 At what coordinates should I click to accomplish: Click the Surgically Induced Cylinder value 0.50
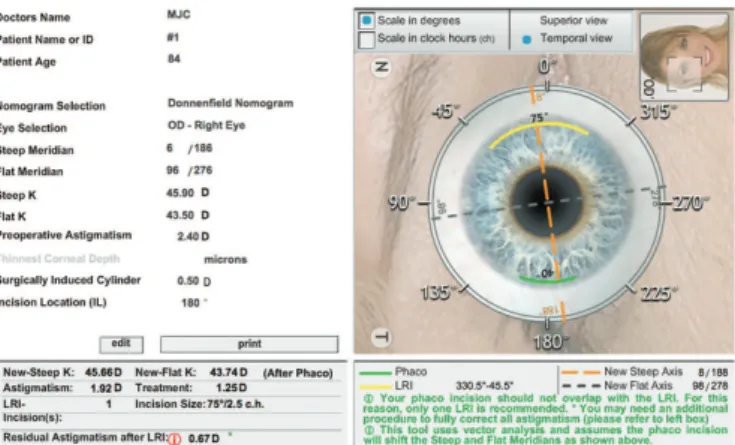[188, 281]
